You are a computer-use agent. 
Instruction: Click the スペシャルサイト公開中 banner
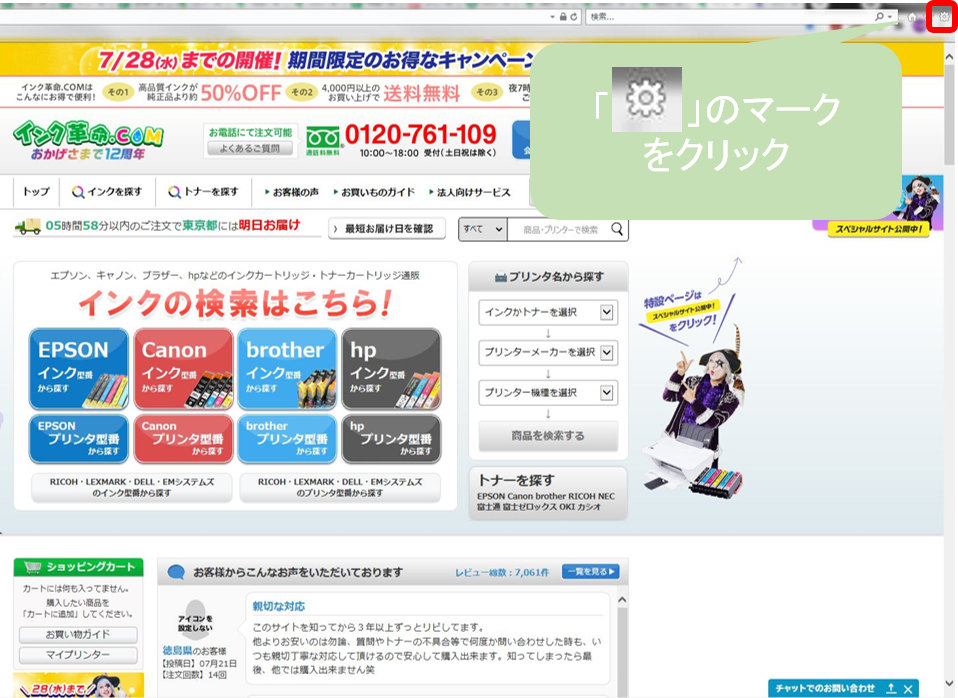[x=878, y=229]
